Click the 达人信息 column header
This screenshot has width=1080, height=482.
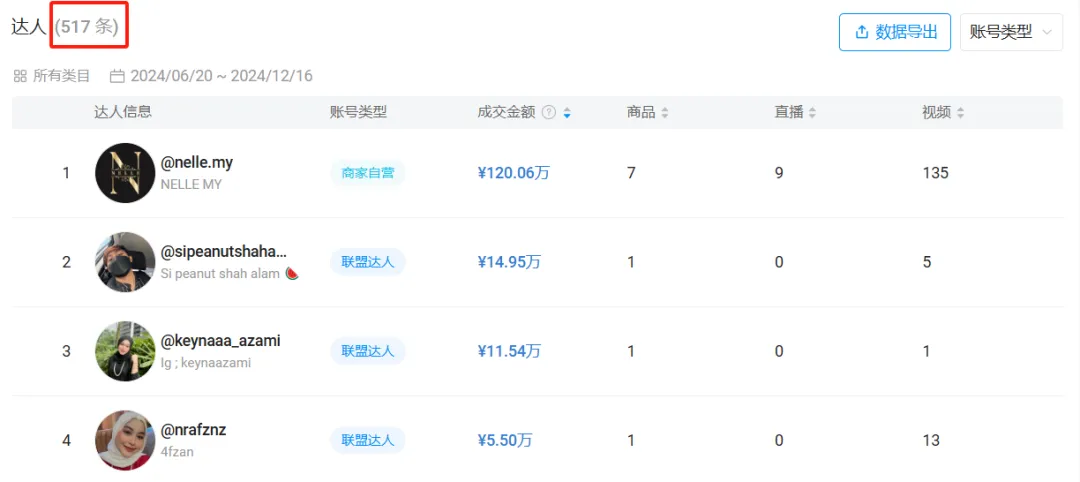(123, 112)
